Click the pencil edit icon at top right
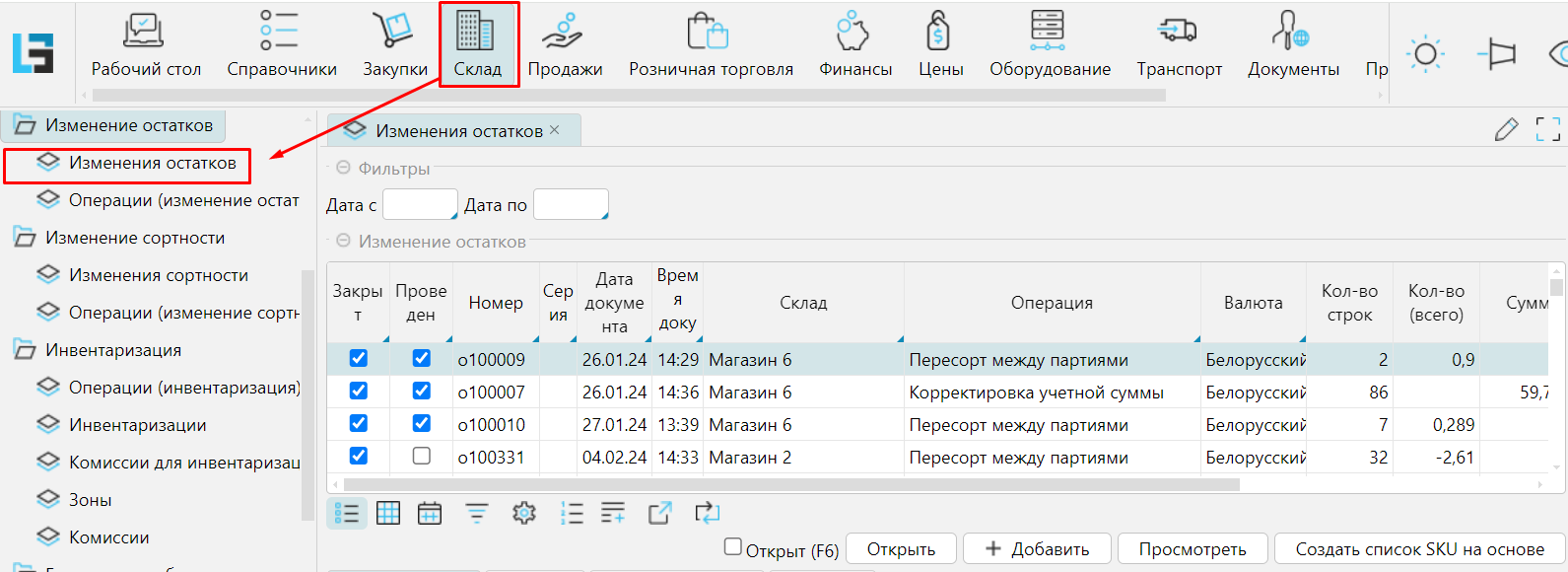Screen dimensions: 1568x572 [x=1506, y=129]
